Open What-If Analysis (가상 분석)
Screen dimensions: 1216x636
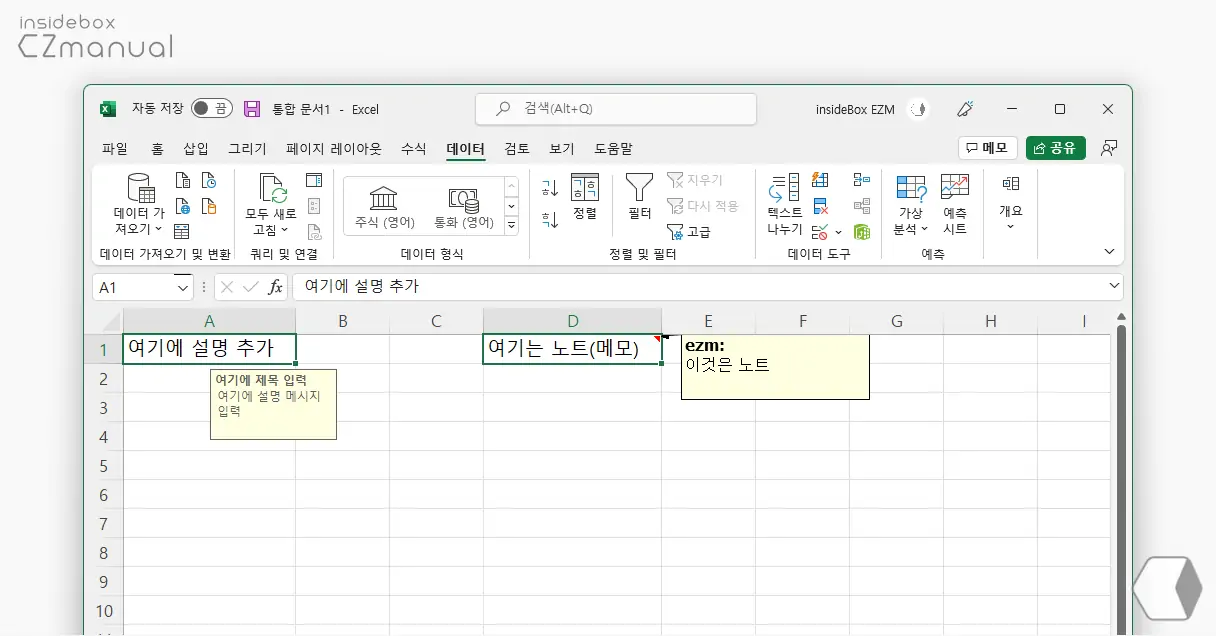coord(911,204)
